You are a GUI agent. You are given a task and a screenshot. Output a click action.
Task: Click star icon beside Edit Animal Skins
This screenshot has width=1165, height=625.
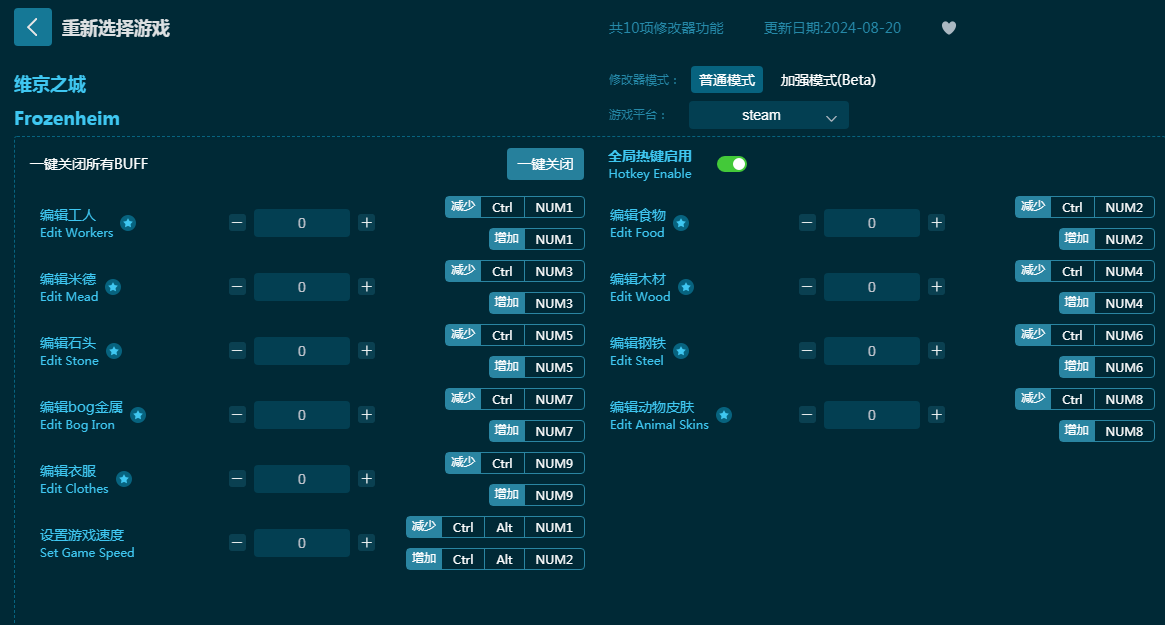coord(724,415)
